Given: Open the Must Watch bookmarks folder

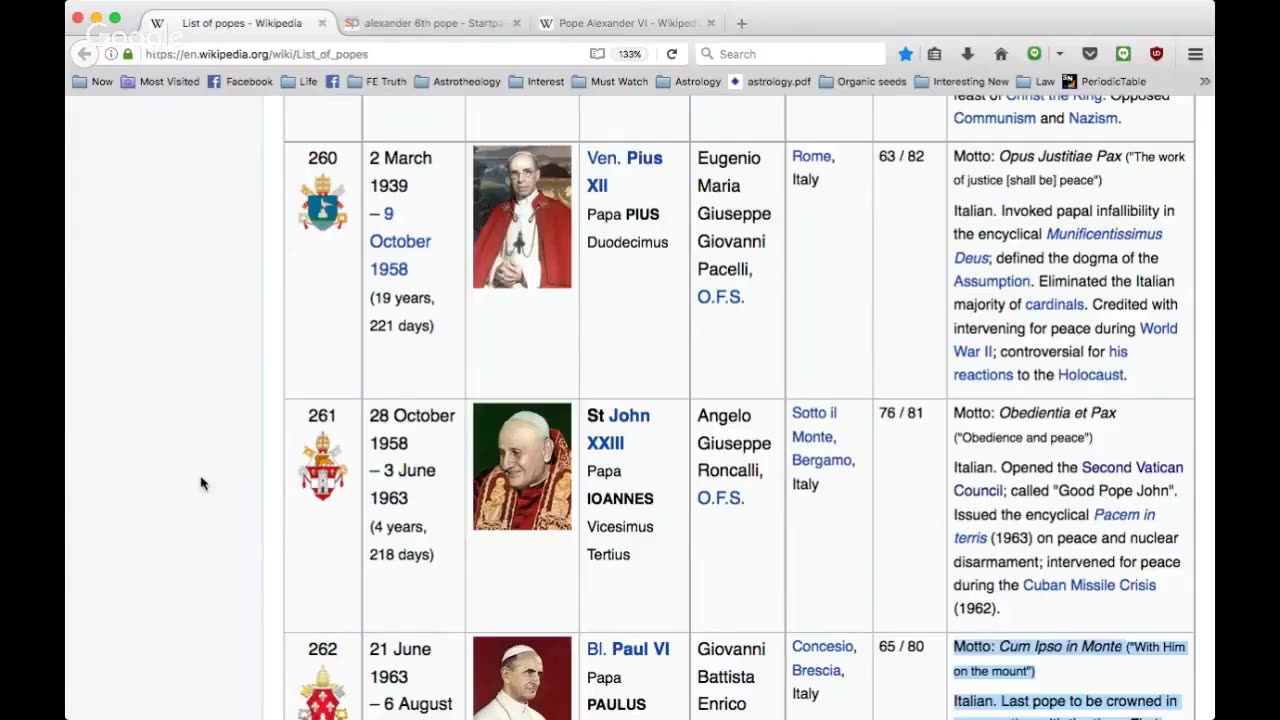Looking at the screenshot, I should 610,82.
